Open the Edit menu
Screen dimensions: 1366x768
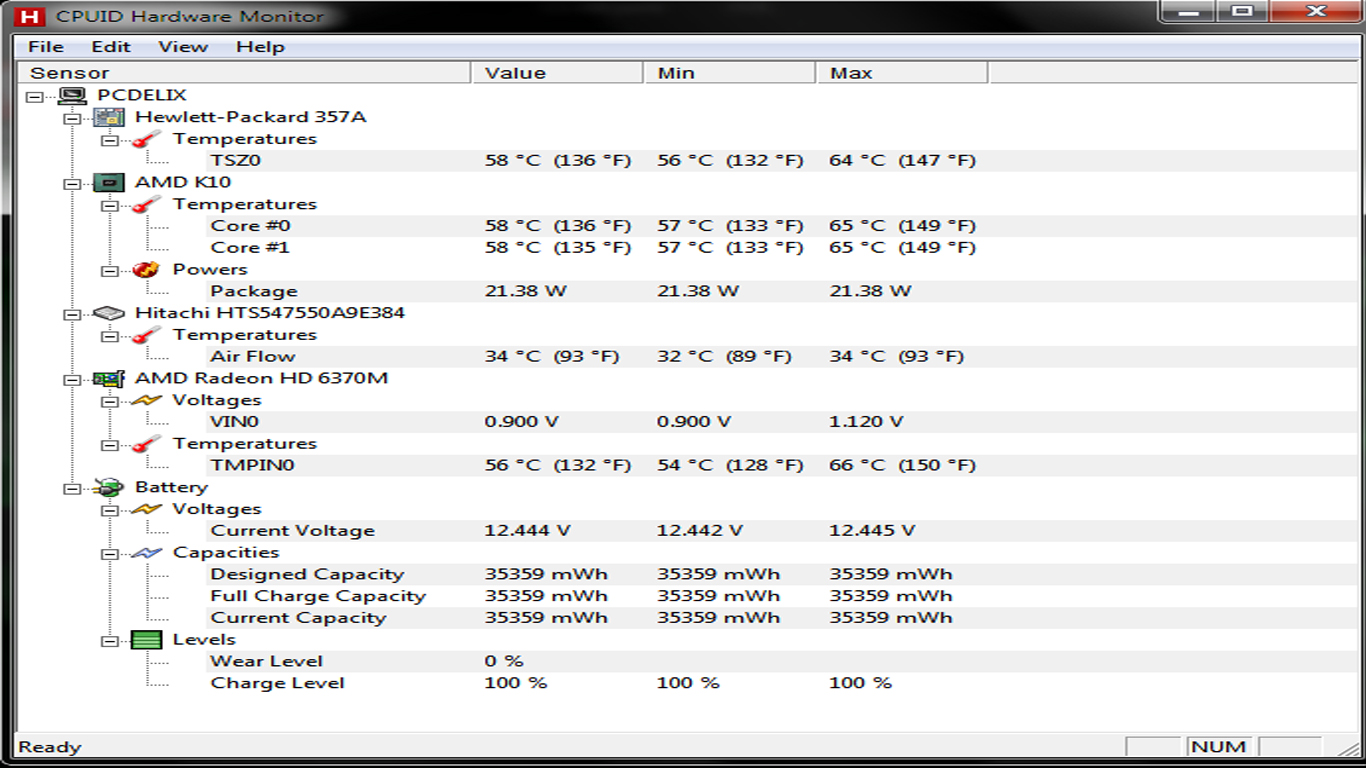coord(111,47)
